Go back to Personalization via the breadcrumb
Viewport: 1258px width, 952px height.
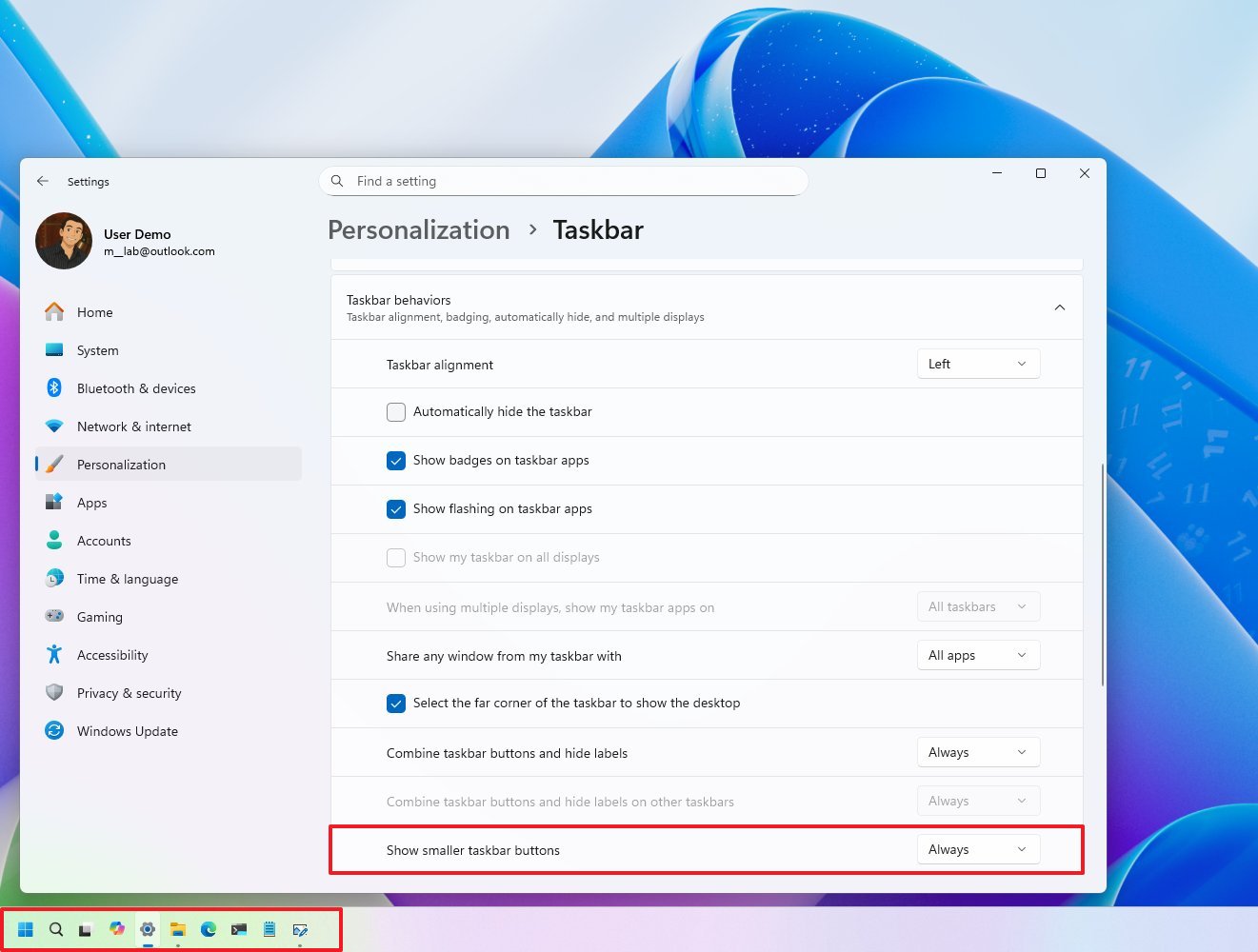point(418,229)
